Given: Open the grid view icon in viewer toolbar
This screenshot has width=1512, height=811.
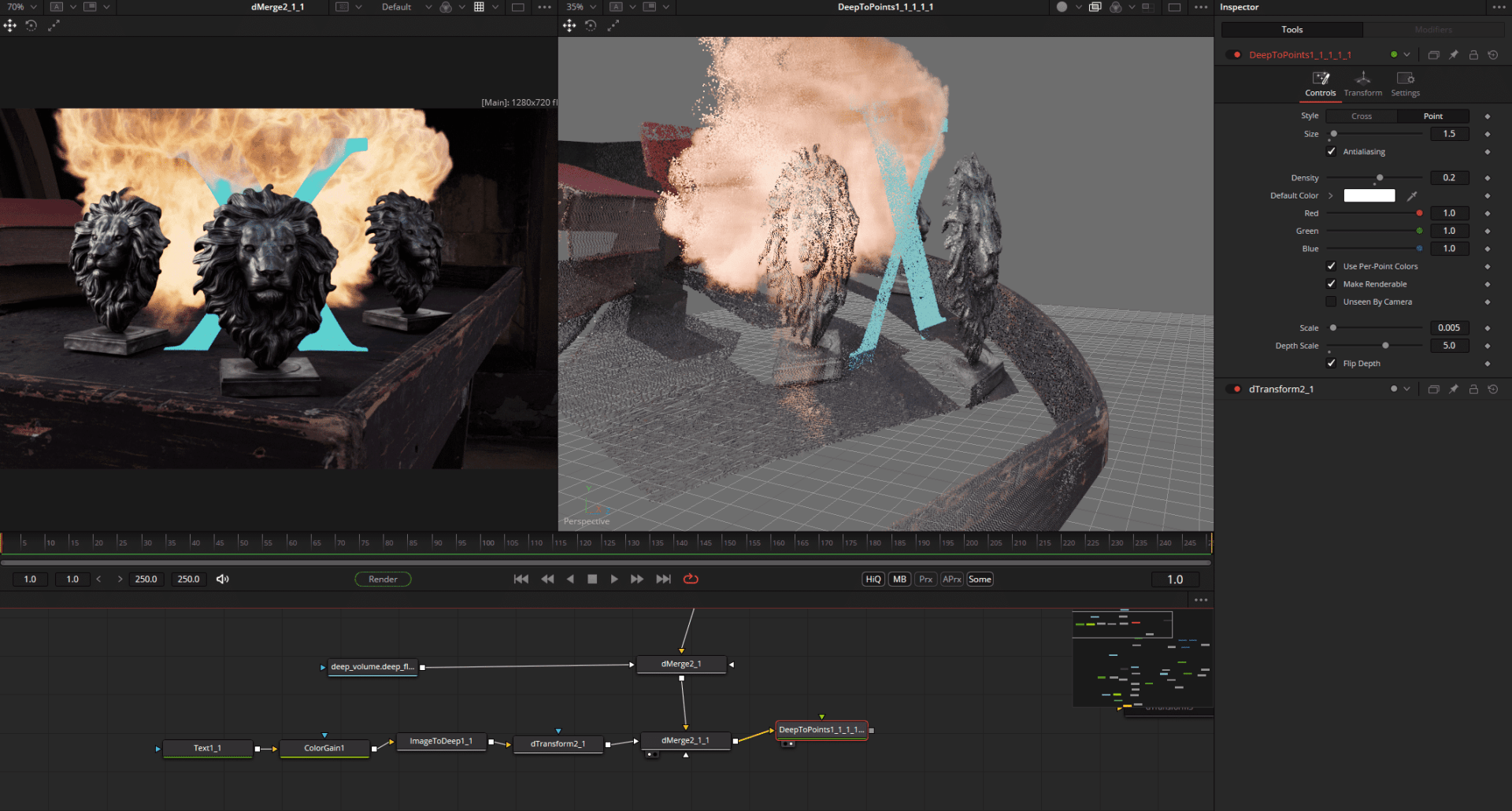Looking at the screenshot, I should tap(480, 6).
